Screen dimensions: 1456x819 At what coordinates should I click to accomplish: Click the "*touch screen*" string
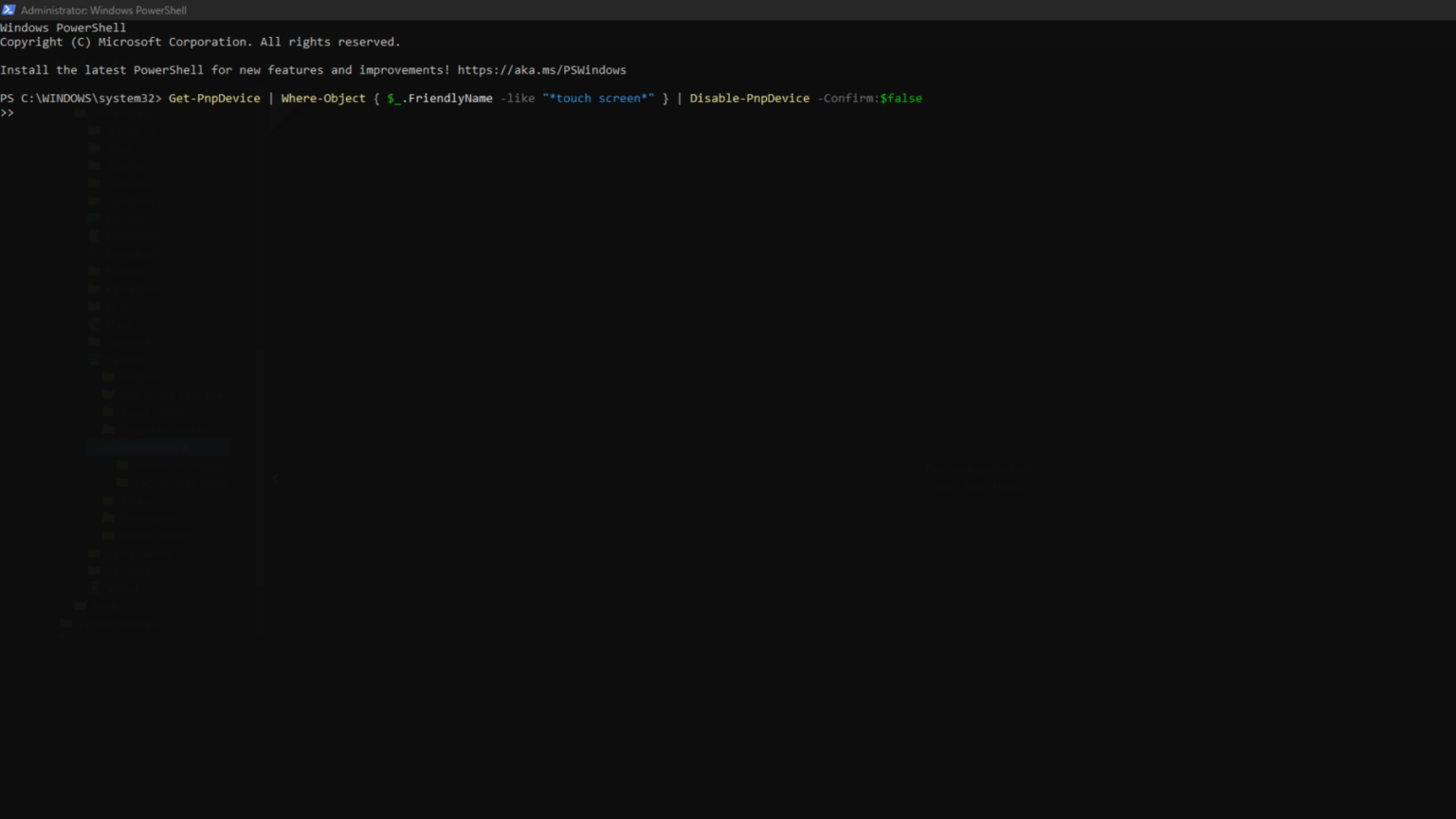pyautogui.click(x=598, y=99)
